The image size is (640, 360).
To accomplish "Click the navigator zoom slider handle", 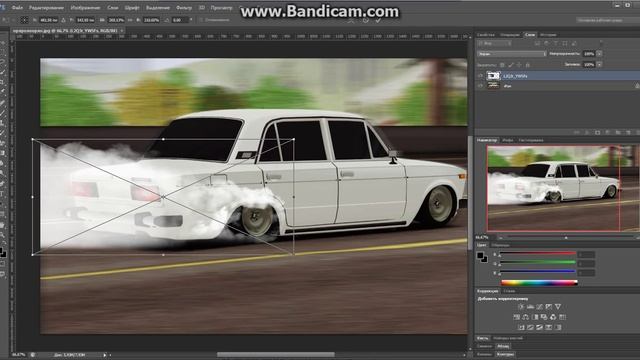I will tap(566, 238).
